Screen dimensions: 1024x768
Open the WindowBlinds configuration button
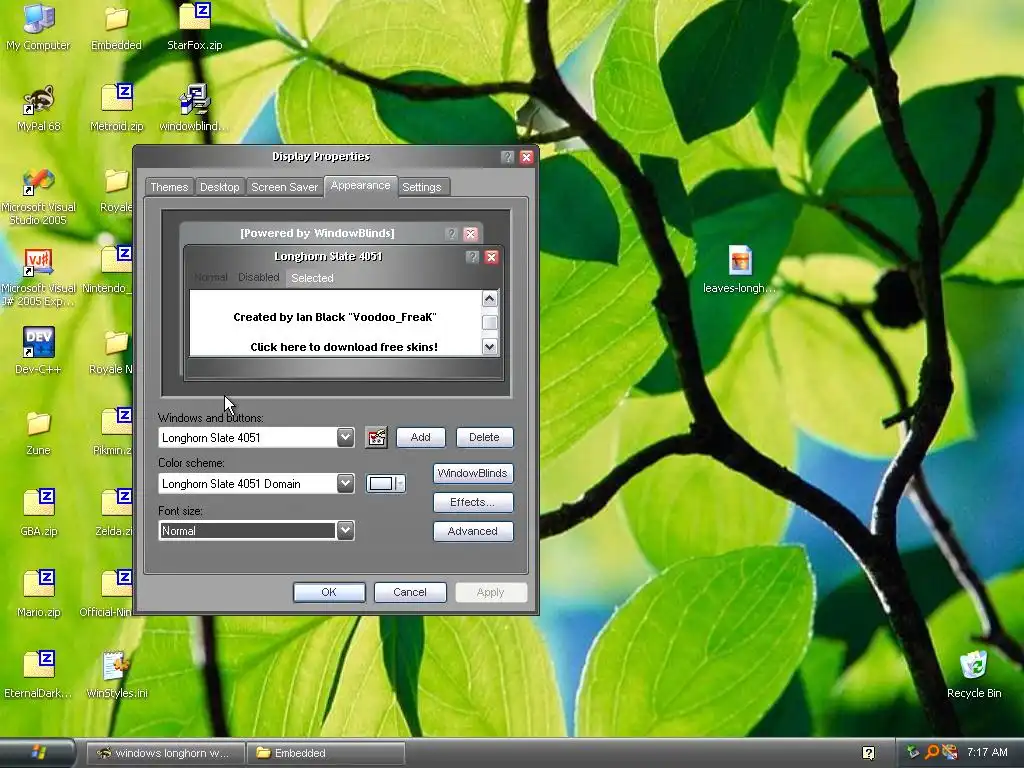click(473, 473)
